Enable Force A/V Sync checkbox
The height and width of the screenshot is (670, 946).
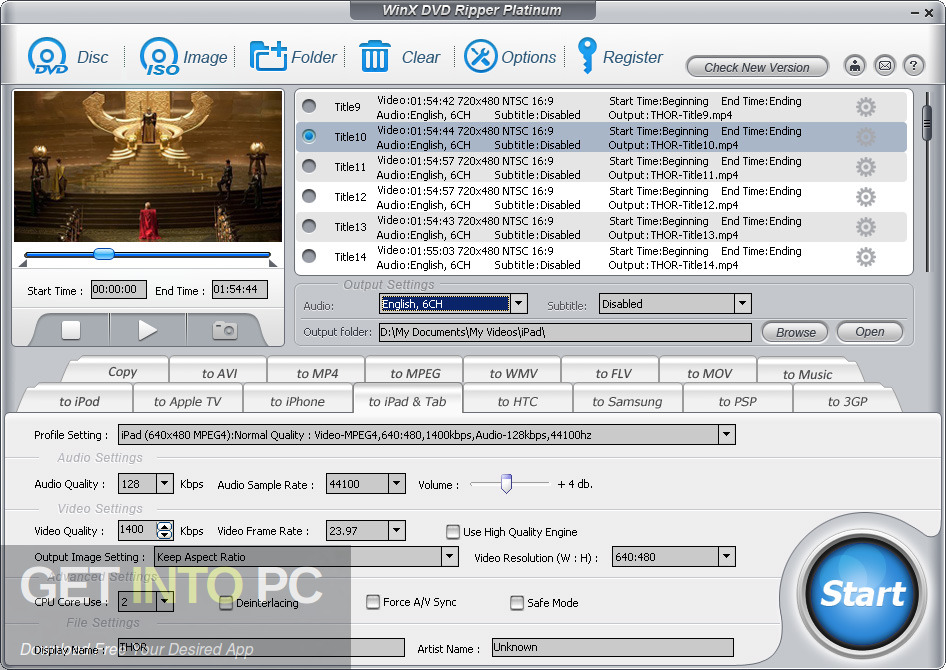(x=373, y=602)
